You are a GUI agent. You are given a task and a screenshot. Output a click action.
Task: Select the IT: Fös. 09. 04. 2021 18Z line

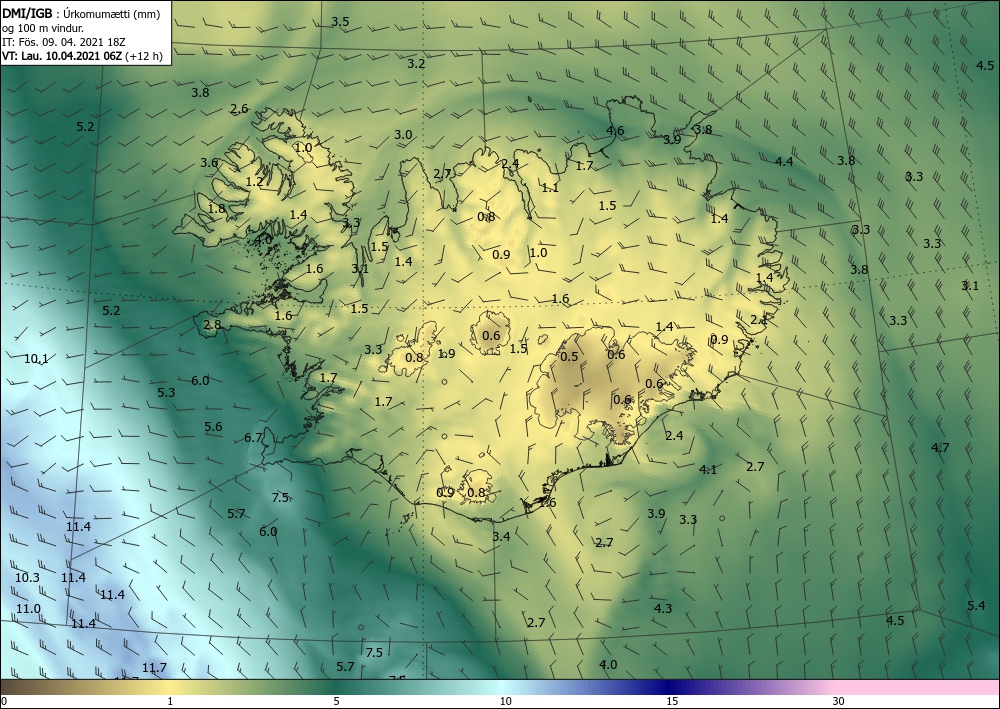point(64,42)
